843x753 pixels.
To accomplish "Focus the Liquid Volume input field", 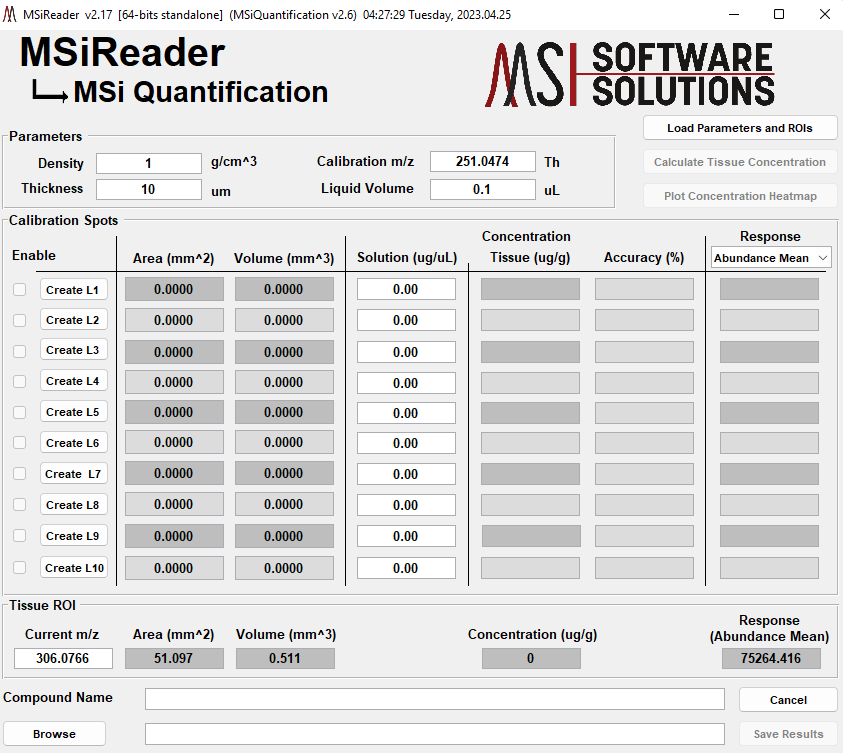I will click(x=483, y=189).
